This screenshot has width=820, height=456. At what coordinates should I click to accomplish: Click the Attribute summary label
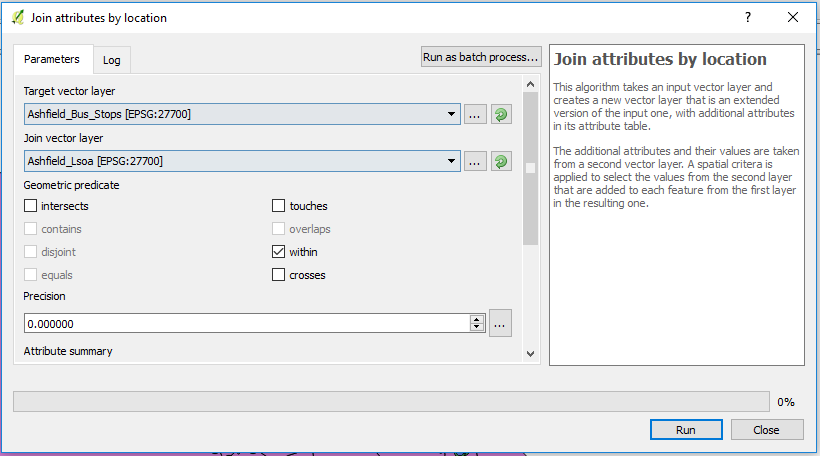68,351
